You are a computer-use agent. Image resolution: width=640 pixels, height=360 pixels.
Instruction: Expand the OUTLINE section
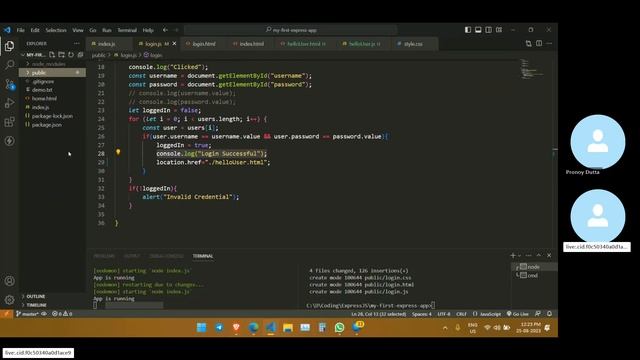tap(36, 296)
